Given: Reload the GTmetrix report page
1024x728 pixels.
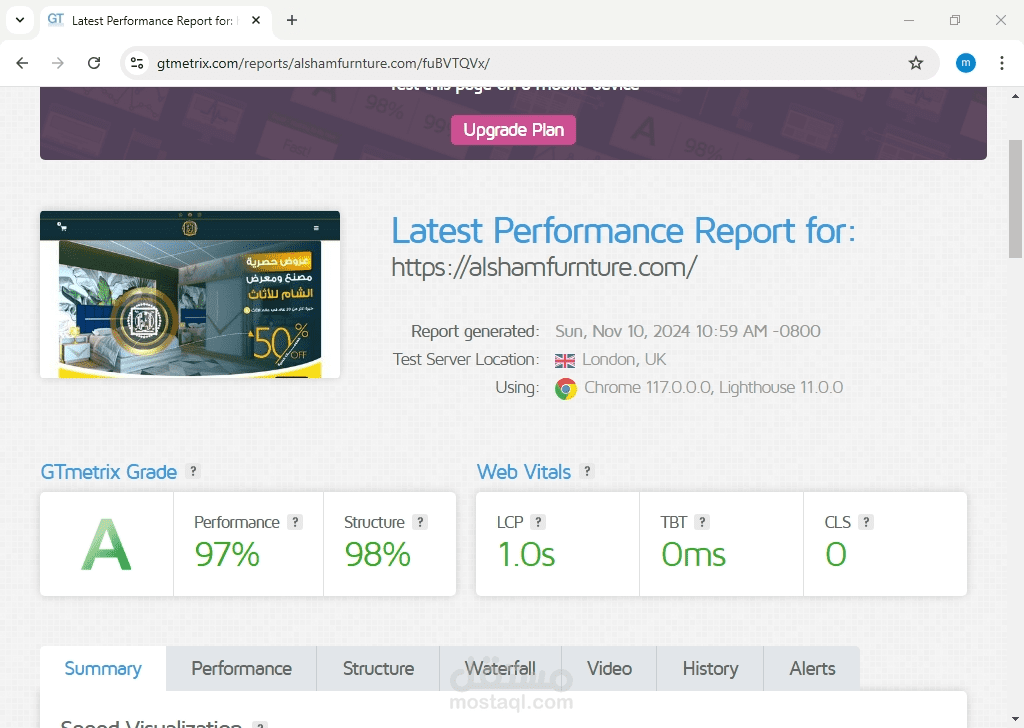Looking at the screenshot, I should tap(94, 63).
